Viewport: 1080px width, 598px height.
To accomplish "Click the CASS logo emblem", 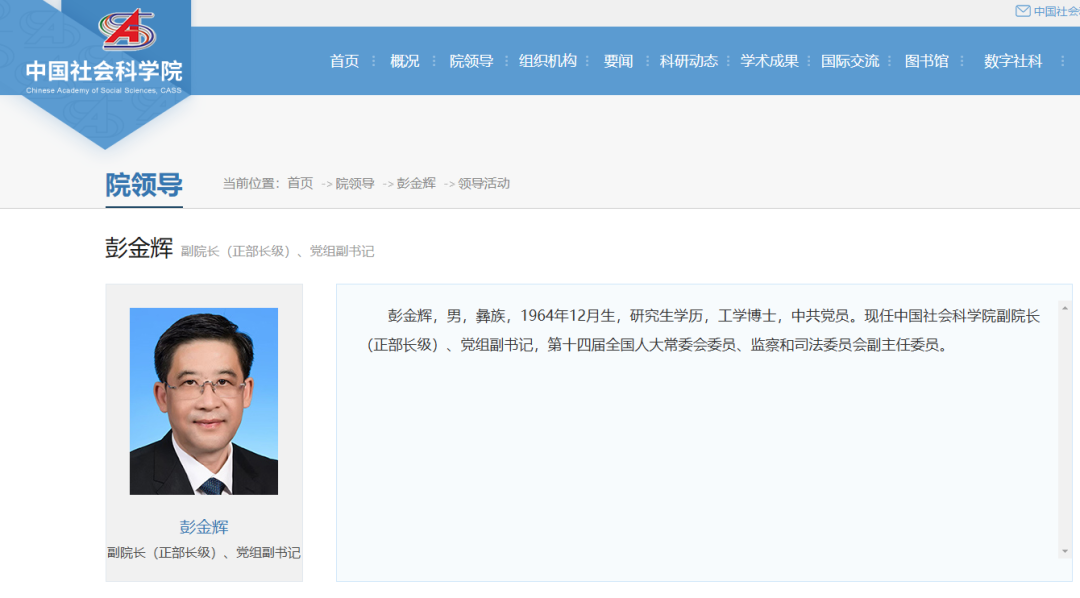I will [128, 30].
